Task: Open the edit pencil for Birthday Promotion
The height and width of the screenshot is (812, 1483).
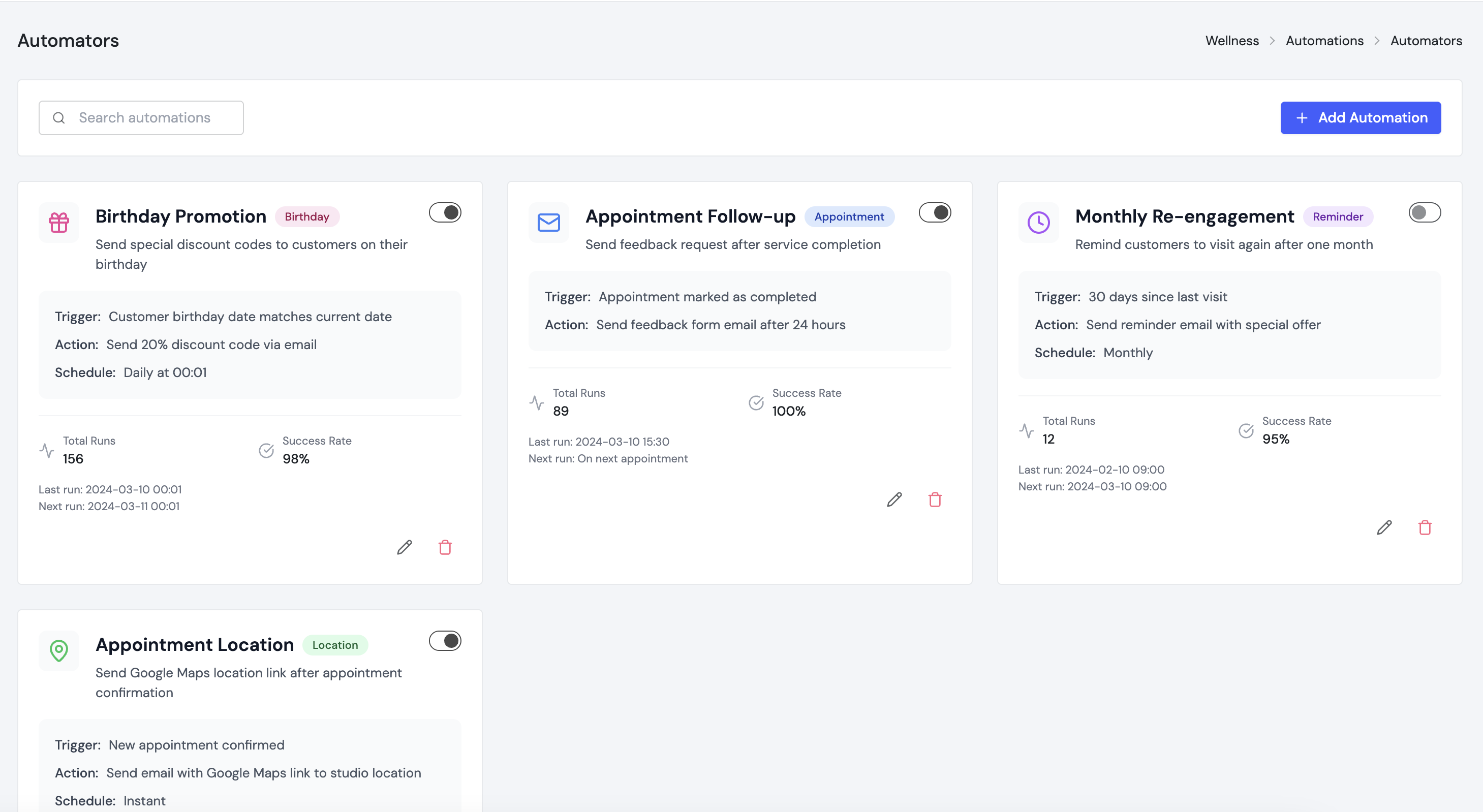Action: [x=404, y=547]
